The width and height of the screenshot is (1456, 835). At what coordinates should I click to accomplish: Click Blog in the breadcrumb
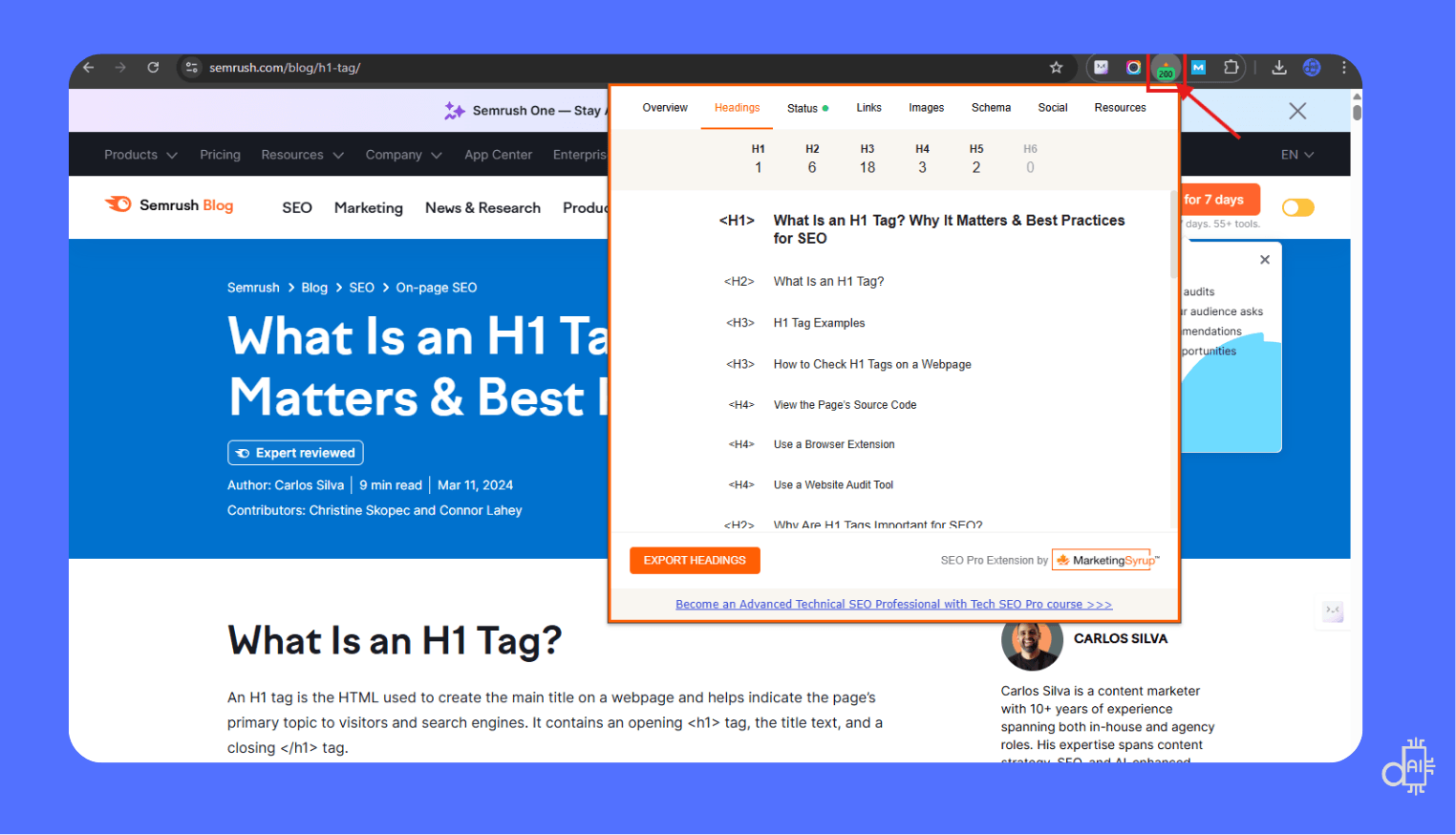pyautogui.click(x=314, y=288)
